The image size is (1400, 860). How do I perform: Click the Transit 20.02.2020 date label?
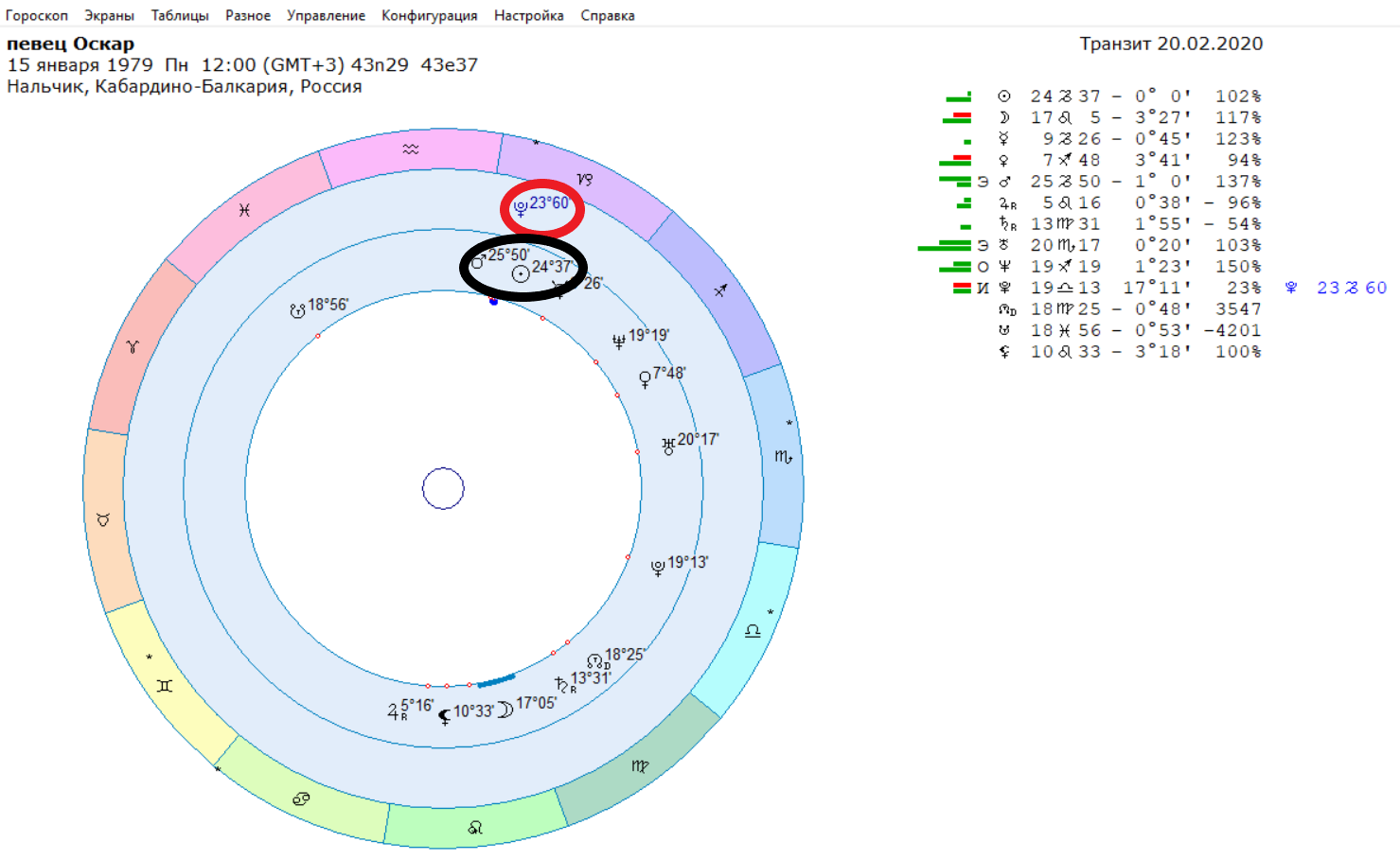(1171, 44)
